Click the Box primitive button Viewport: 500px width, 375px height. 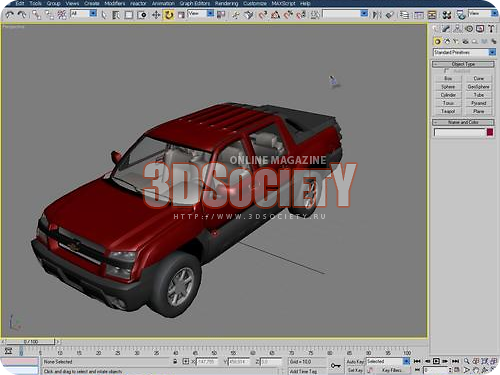[x=448, y=79]
